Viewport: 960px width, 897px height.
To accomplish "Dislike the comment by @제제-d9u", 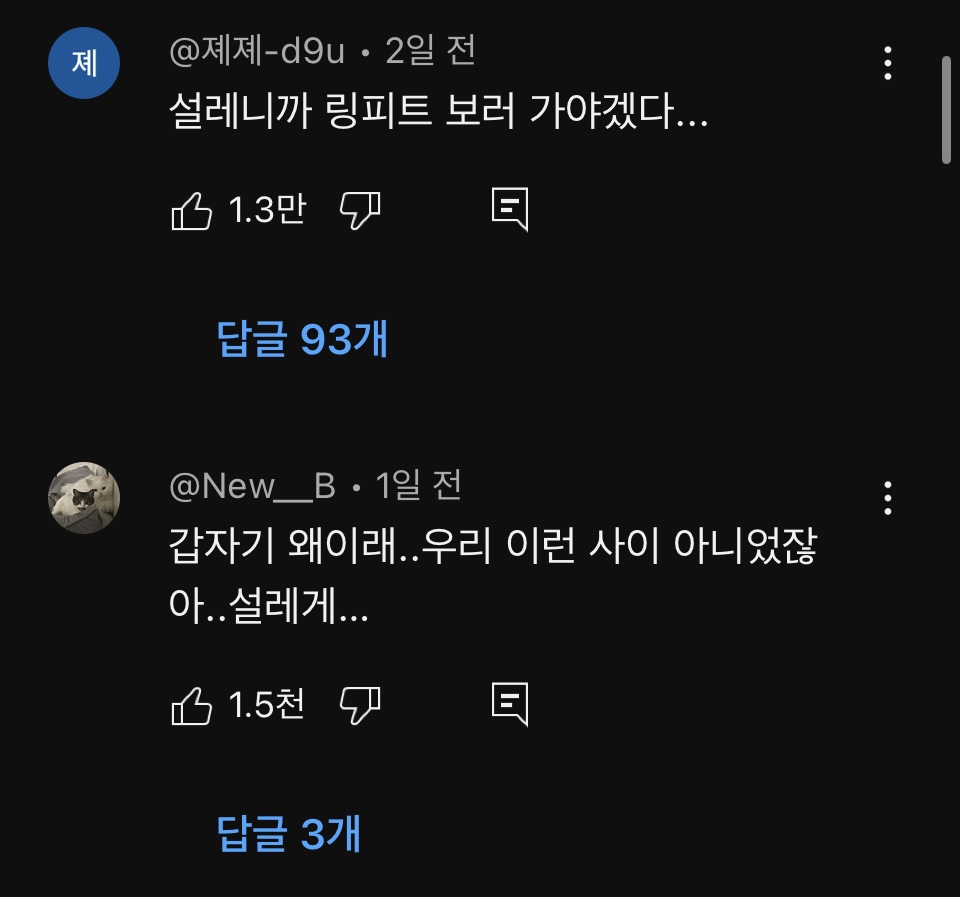I will [x=360, y=211].
